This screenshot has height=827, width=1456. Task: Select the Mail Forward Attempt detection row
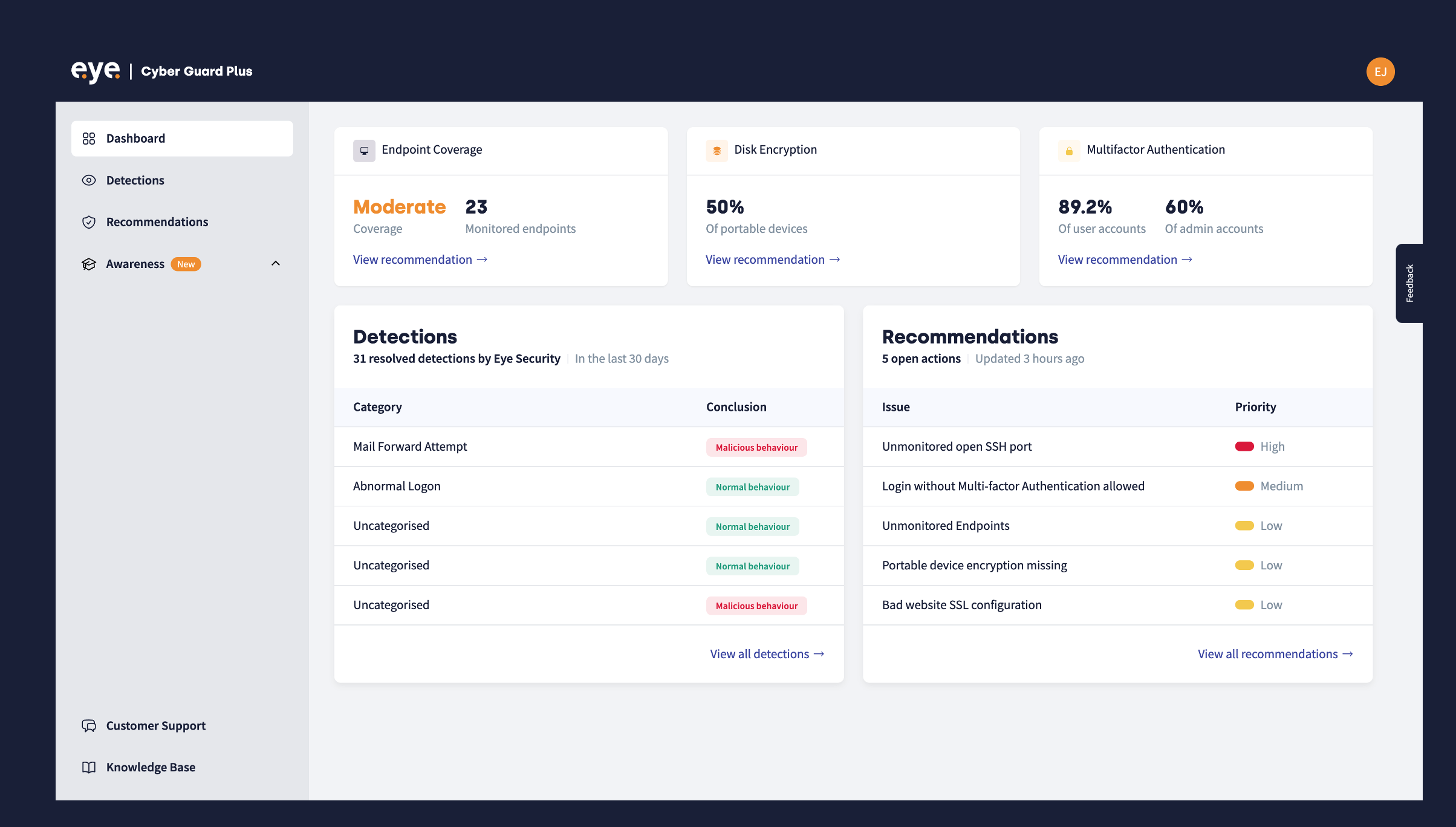click(x=410, y=446)
